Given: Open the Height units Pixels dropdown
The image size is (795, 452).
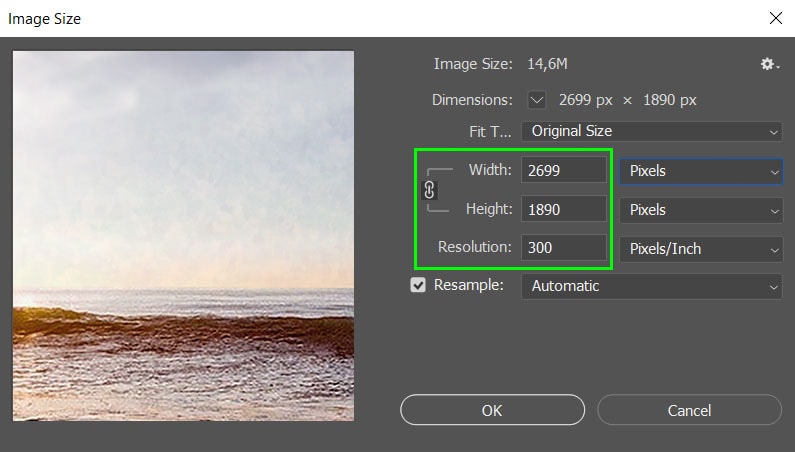Looking at the screenshot, I should click(701, 210).
